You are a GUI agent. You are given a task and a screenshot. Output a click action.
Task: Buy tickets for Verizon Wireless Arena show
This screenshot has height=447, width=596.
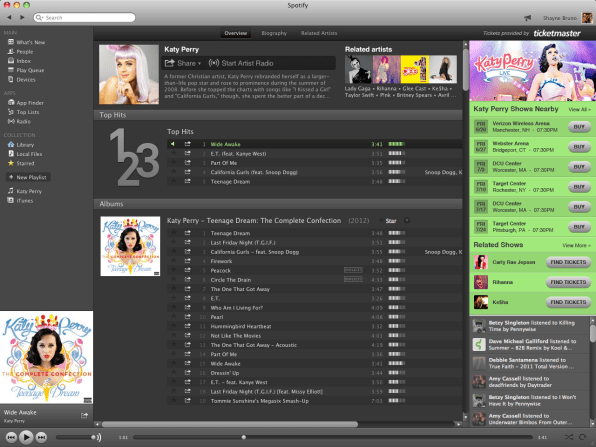point(579,127)
